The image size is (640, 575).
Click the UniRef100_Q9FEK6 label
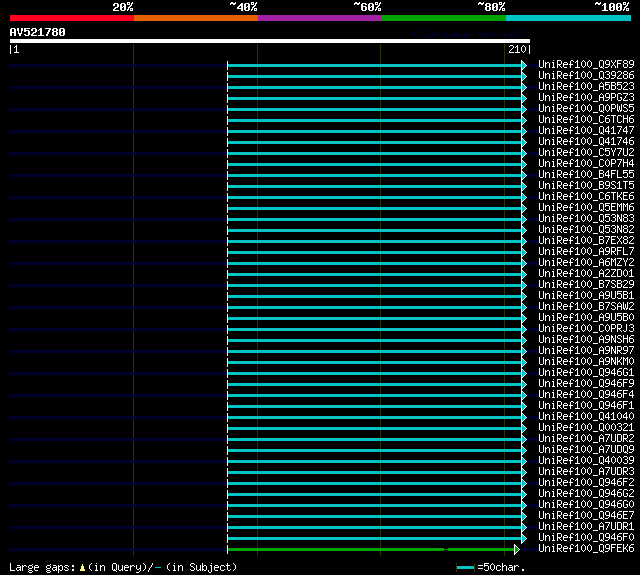click(586, 549)
